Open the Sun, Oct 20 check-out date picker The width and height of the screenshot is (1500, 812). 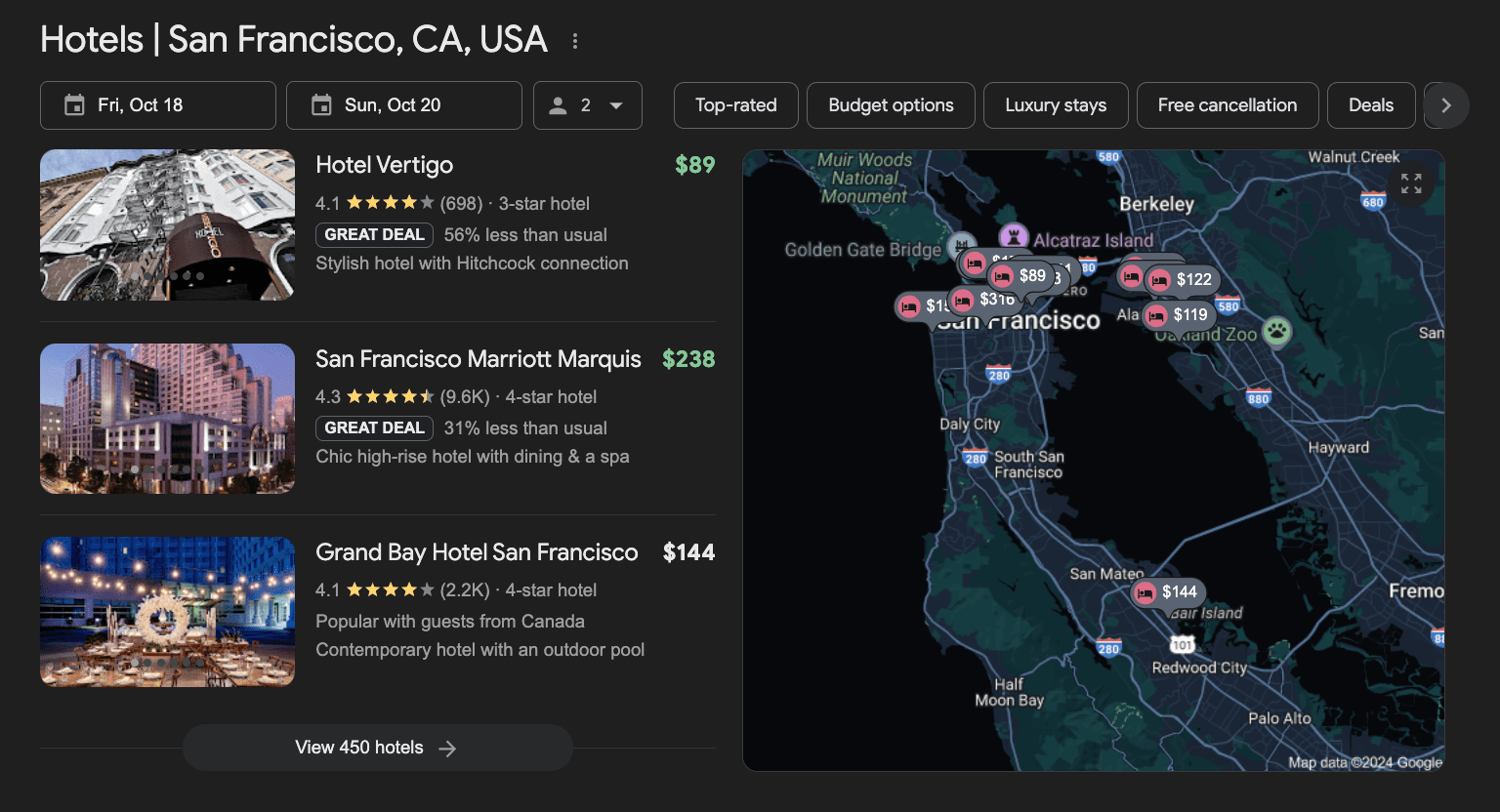(x=404, y=105)
